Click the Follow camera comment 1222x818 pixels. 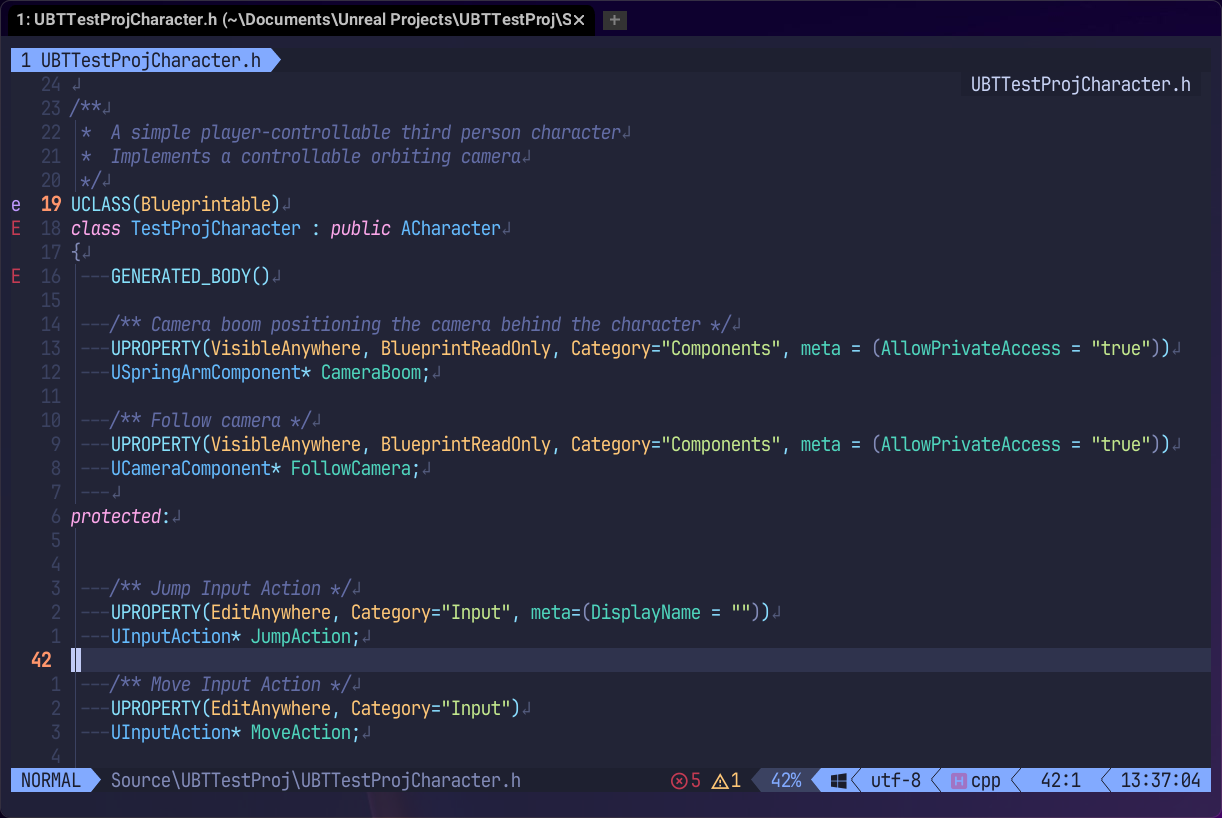[x=211, y=421]
